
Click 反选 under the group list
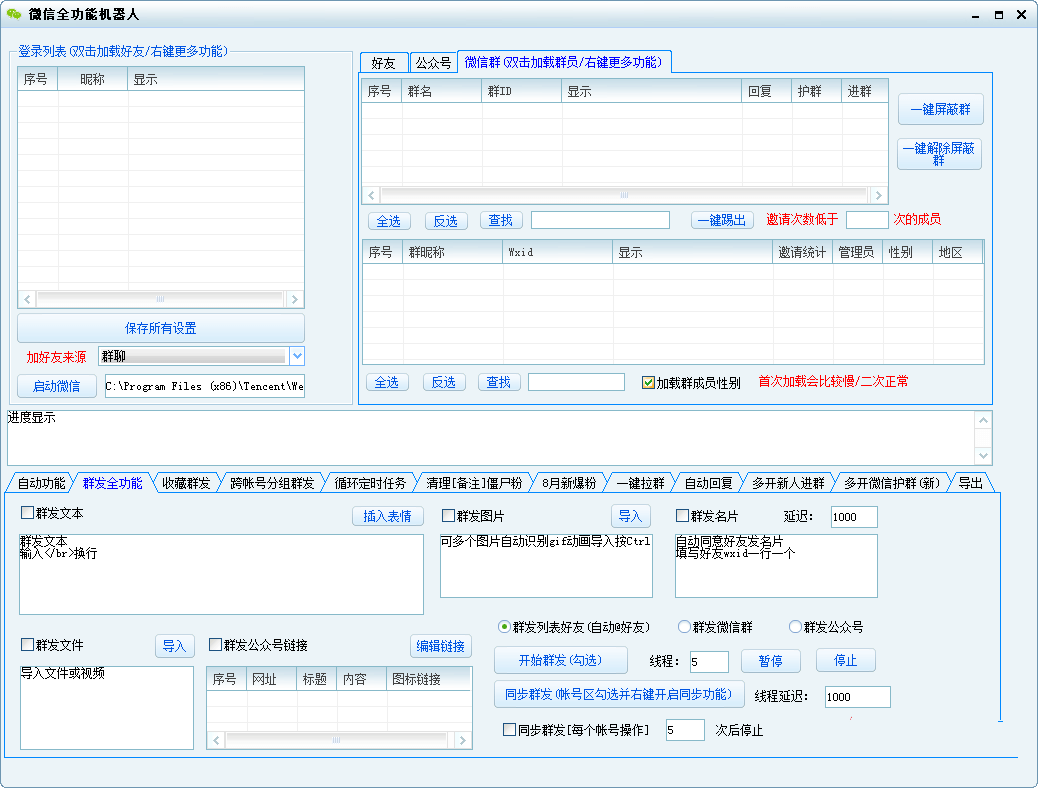pyautogui.click(x=446, y=221)
